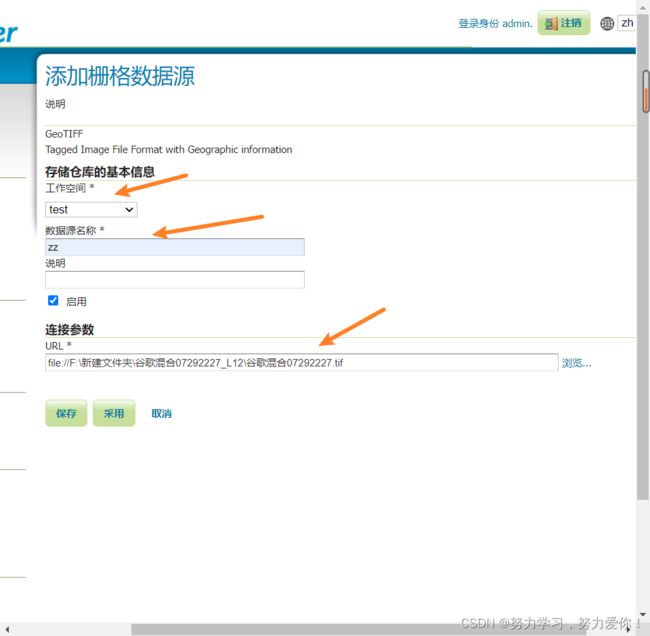Click the 登录身份 admin text
The height and width of the screenshot is (636, 650).
click(495, 24)
